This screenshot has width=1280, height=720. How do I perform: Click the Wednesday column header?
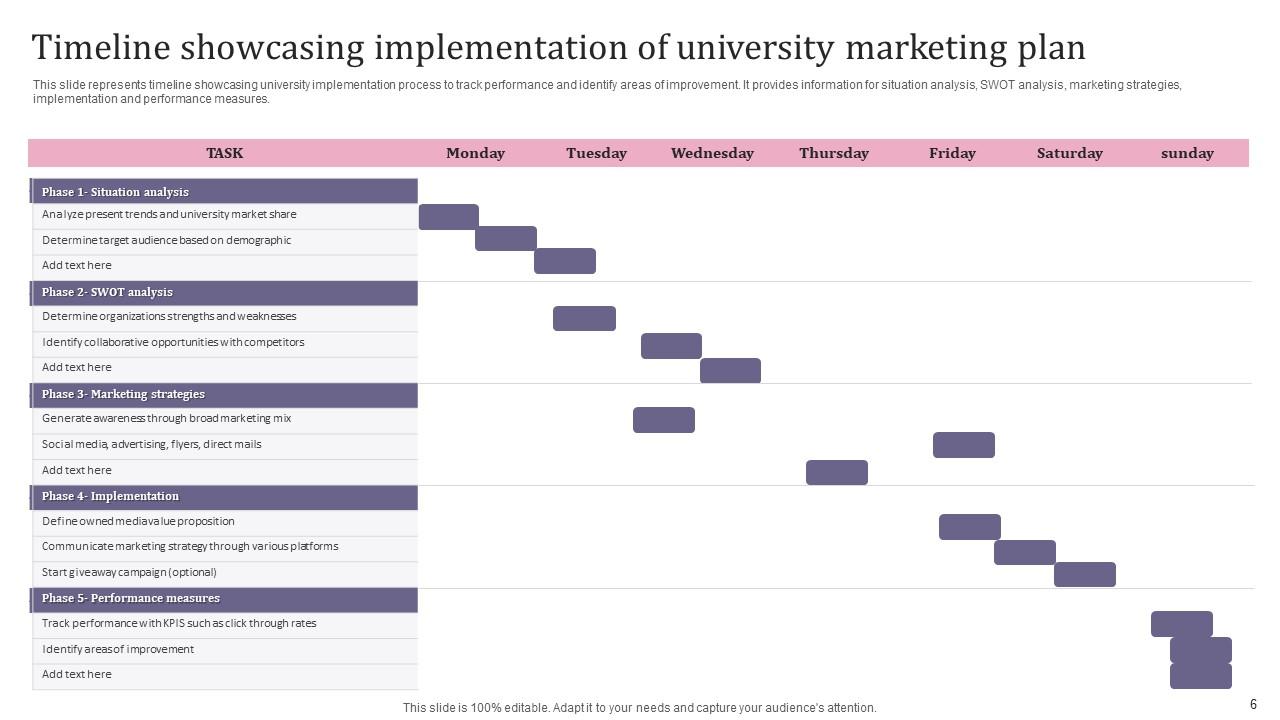coord(712,153)
